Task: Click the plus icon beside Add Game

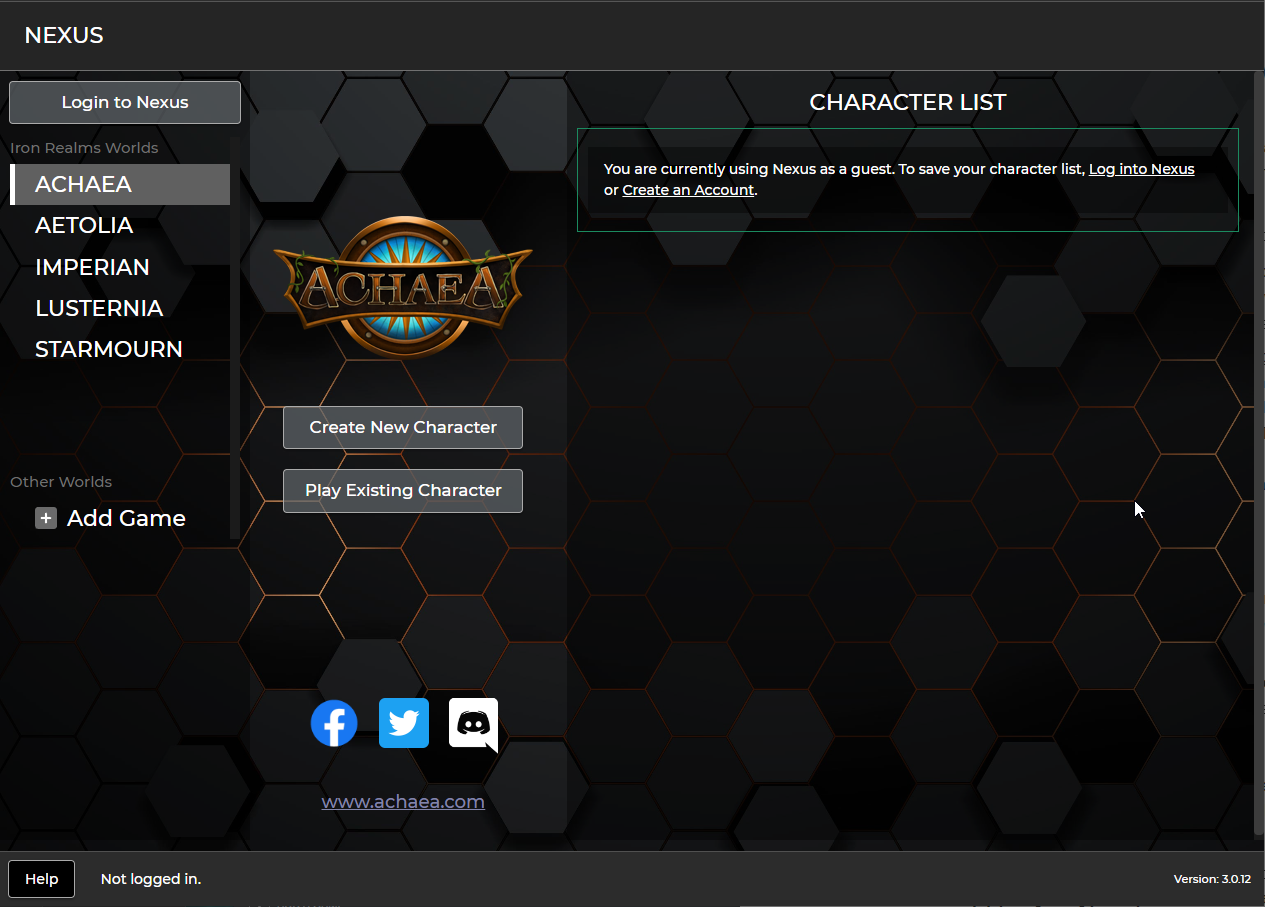Action: (x=46, y=518)
